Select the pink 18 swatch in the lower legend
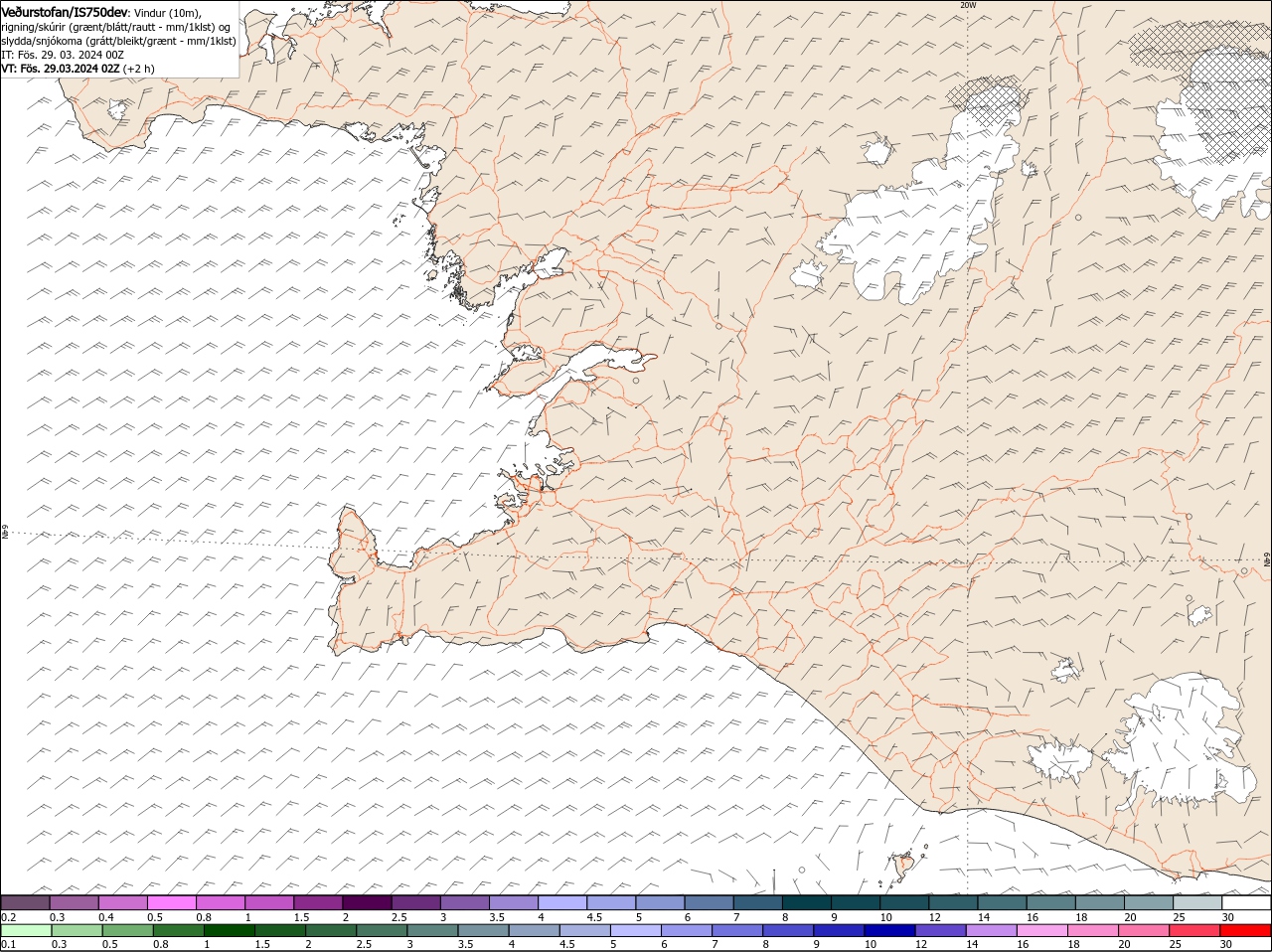 [1093, 931]
